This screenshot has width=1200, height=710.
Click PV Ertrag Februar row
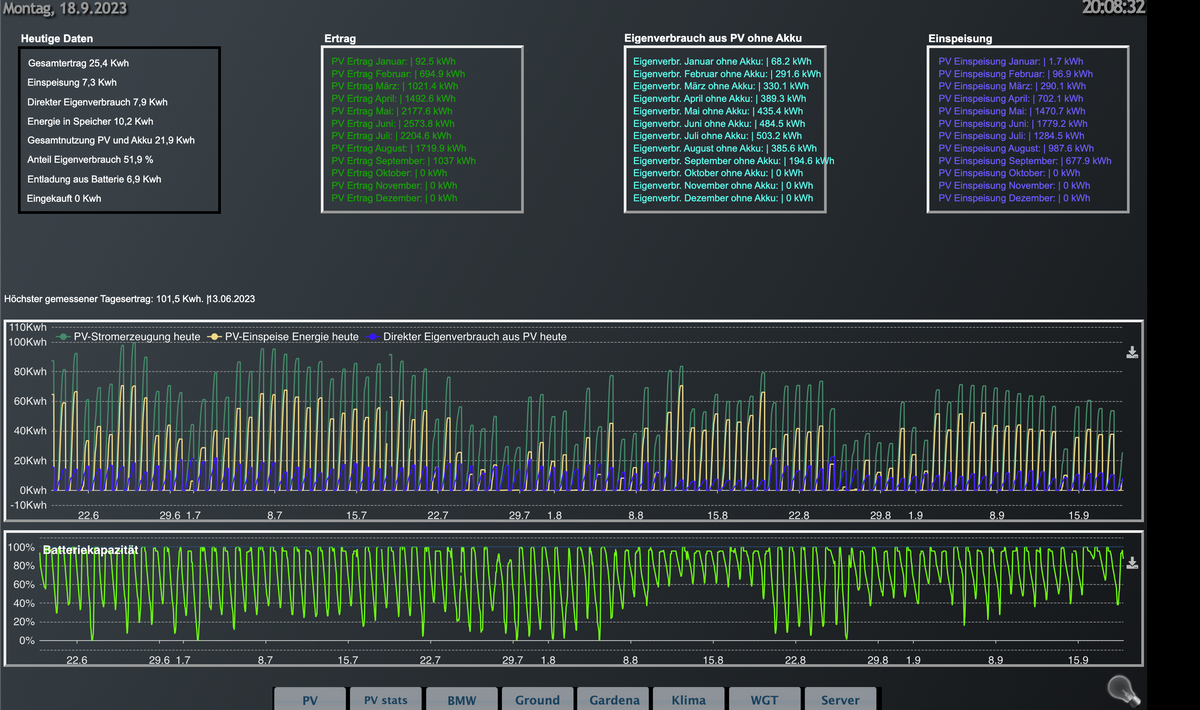pos(398,74)
